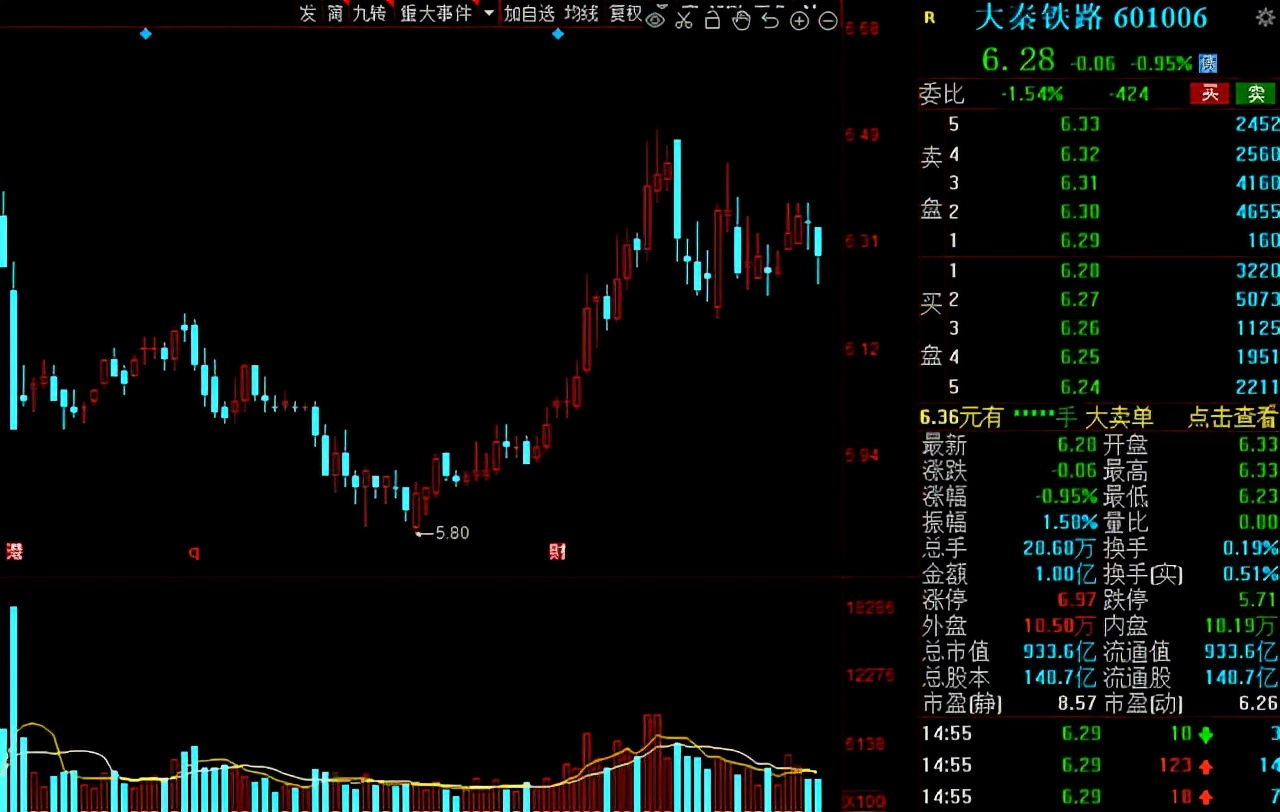Click the red 买 buy button
The width and height of the screenshot is (1280, 812).
pos(1209,94)
